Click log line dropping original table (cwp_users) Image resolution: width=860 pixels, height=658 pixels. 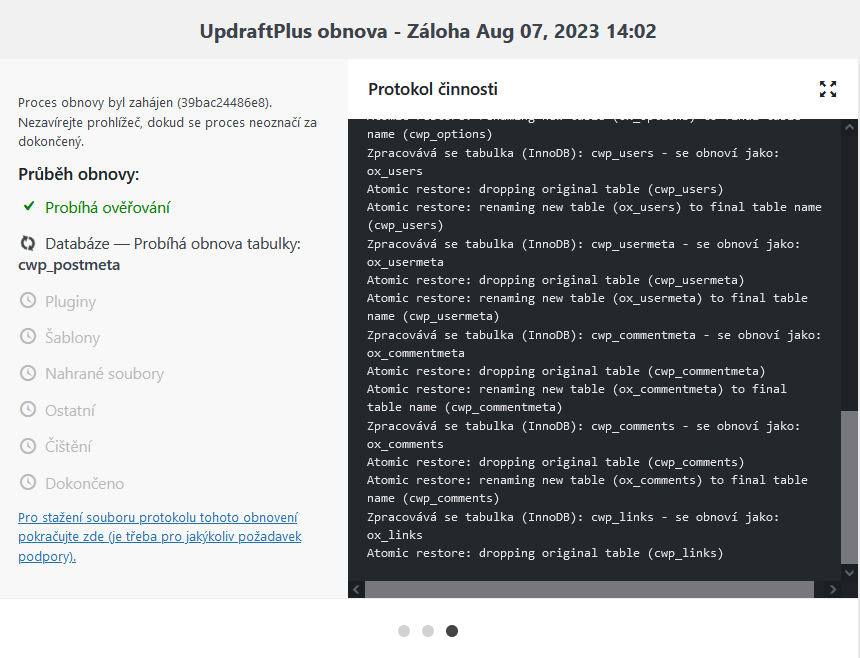pyautogui.click(x=545, y=189)
